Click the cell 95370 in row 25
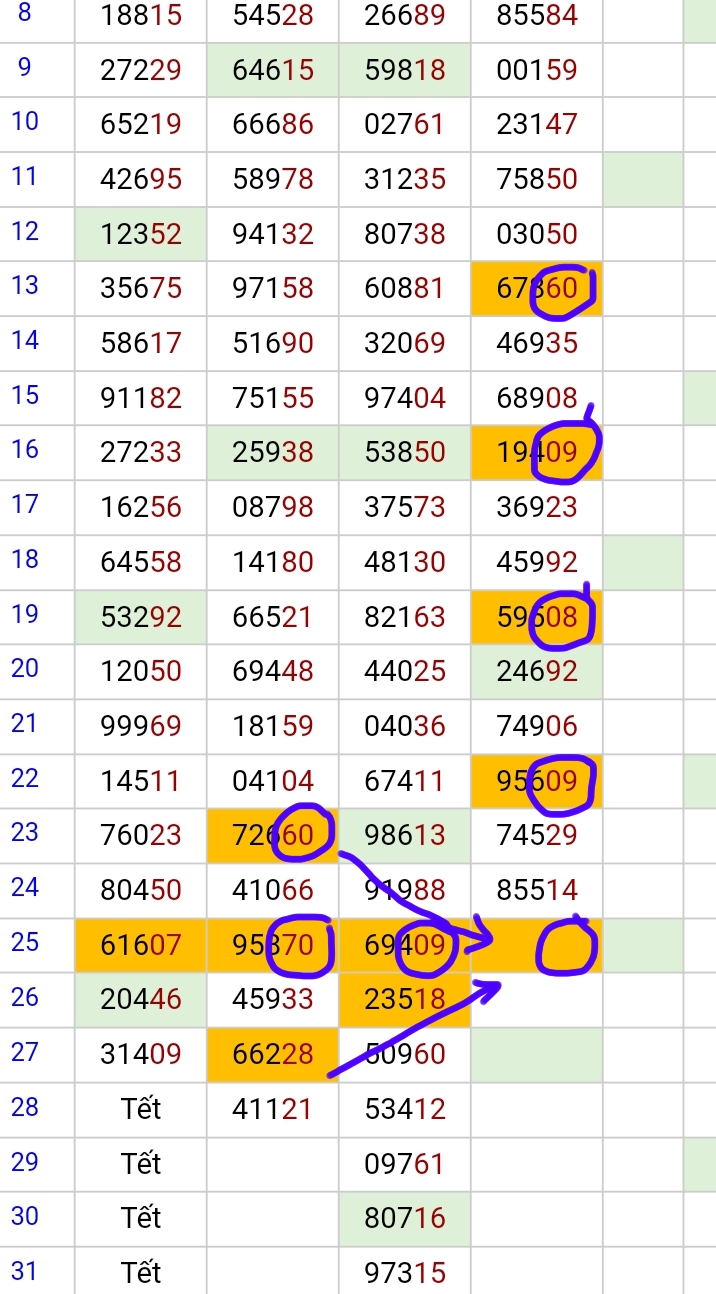 [x=273, y=944]
